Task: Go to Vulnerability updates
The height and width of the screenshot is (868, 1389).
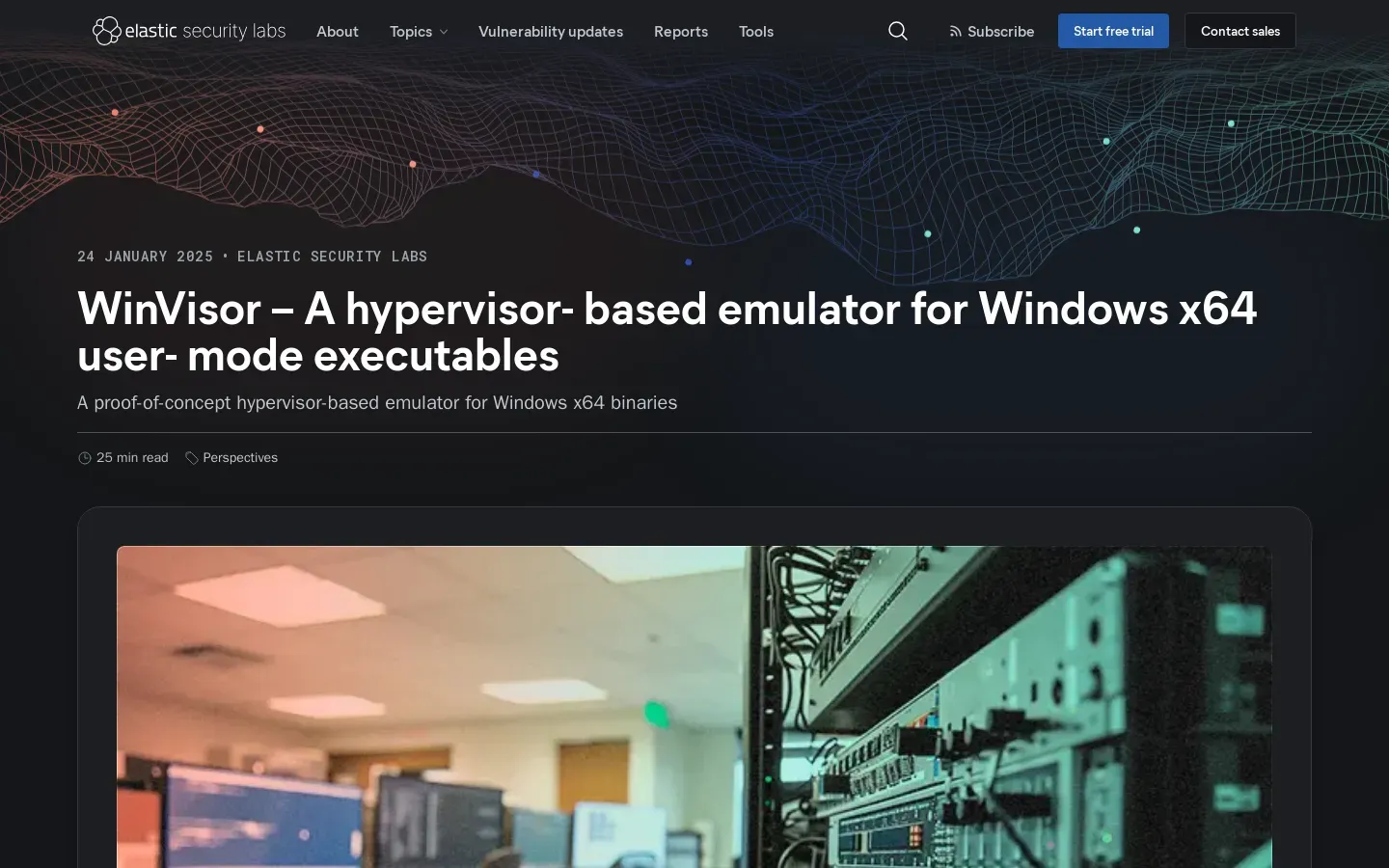Action: [551, 31]
